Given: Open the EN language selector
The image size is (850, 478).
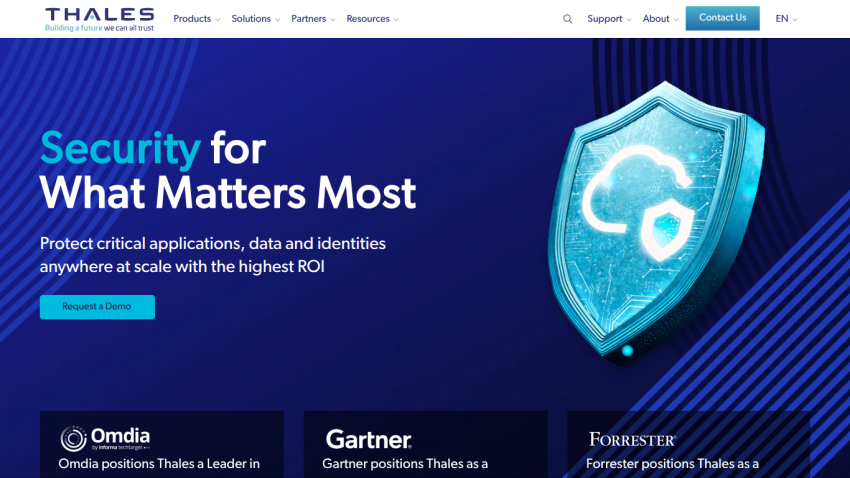Looking at the screenshot, I should click(786, 19).
